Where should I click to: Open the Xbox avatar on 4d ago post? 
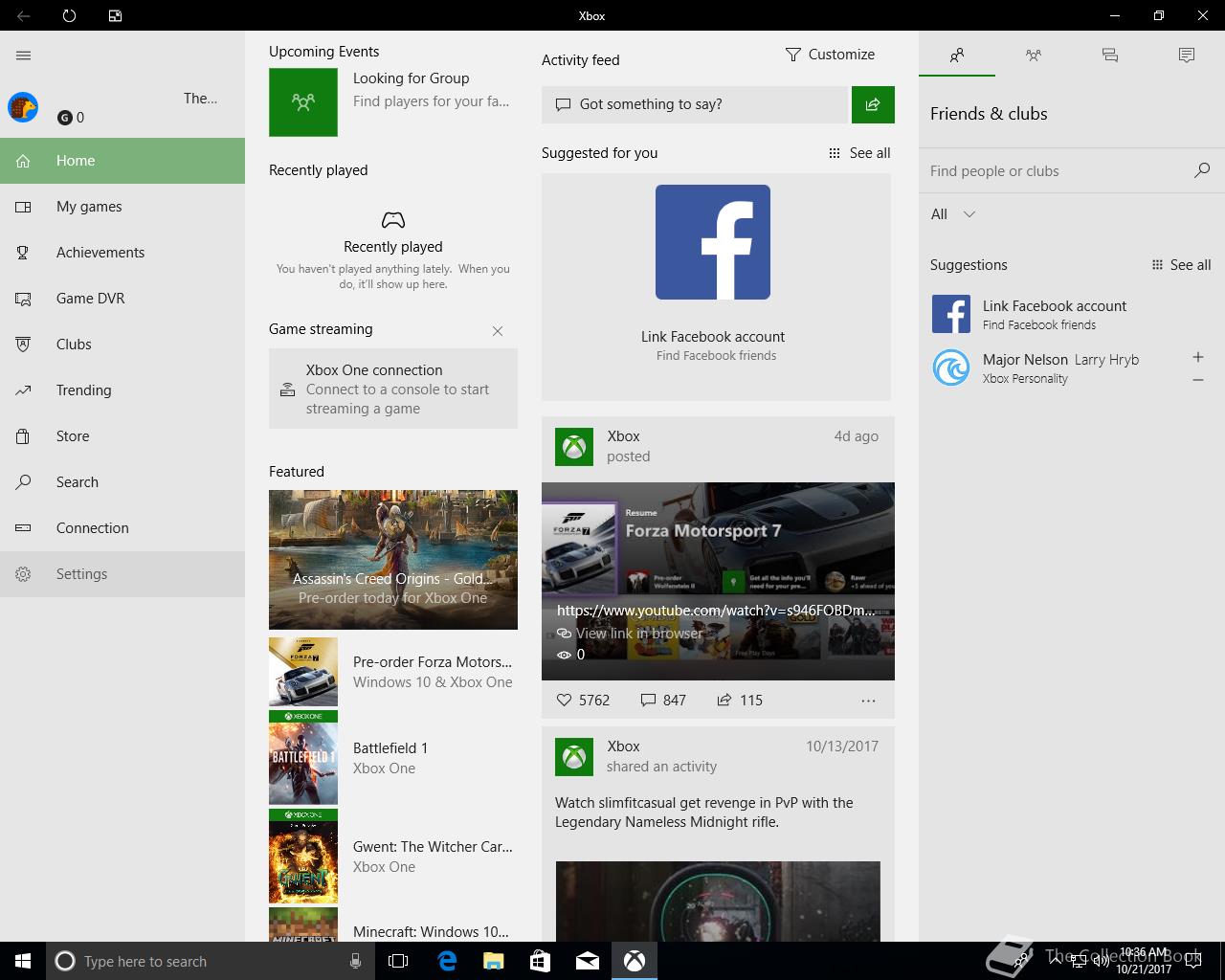574,447
